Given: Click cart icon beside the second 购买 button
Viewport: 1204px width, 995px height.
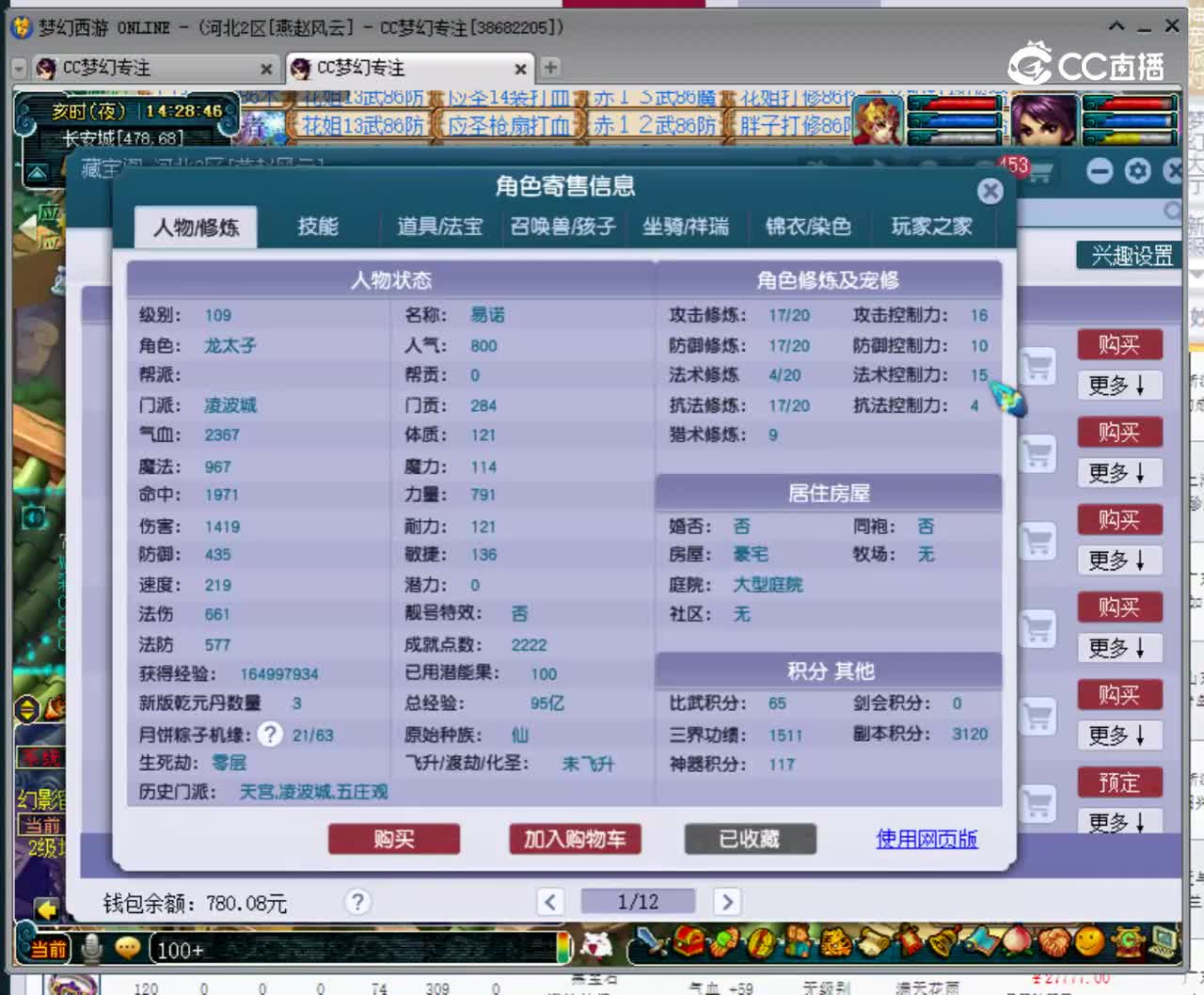Looking at the screenshot, I should tap(1038, 453).
